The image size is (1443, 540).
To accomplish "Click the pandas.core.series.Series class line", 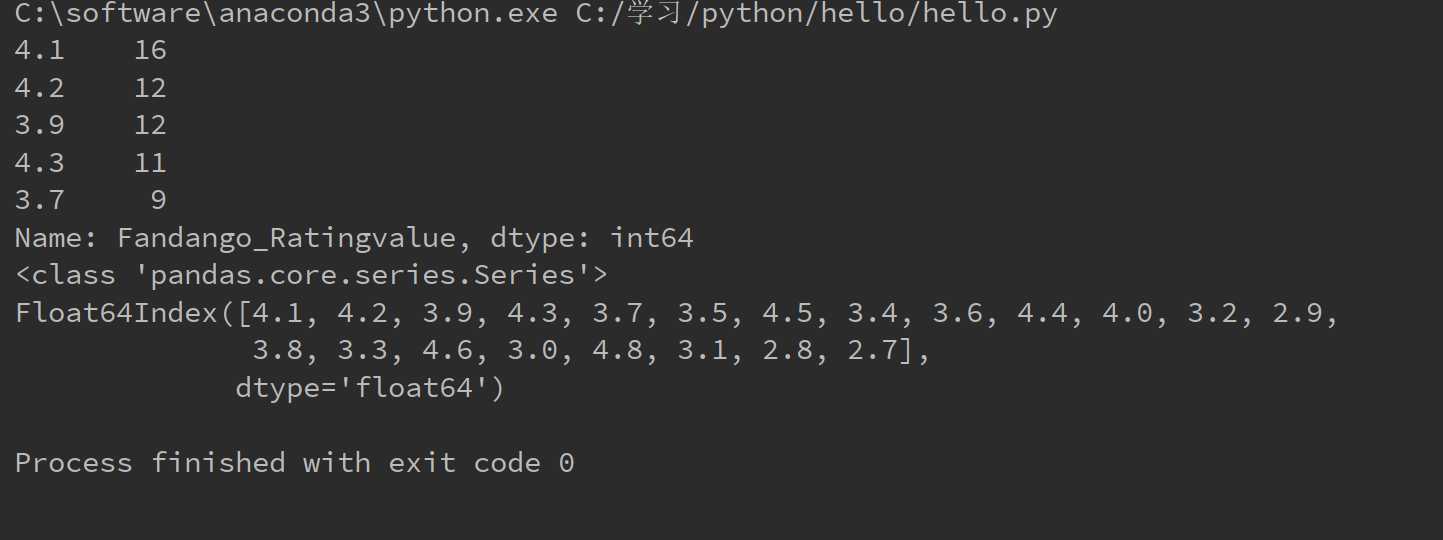I will coord(311,275).
